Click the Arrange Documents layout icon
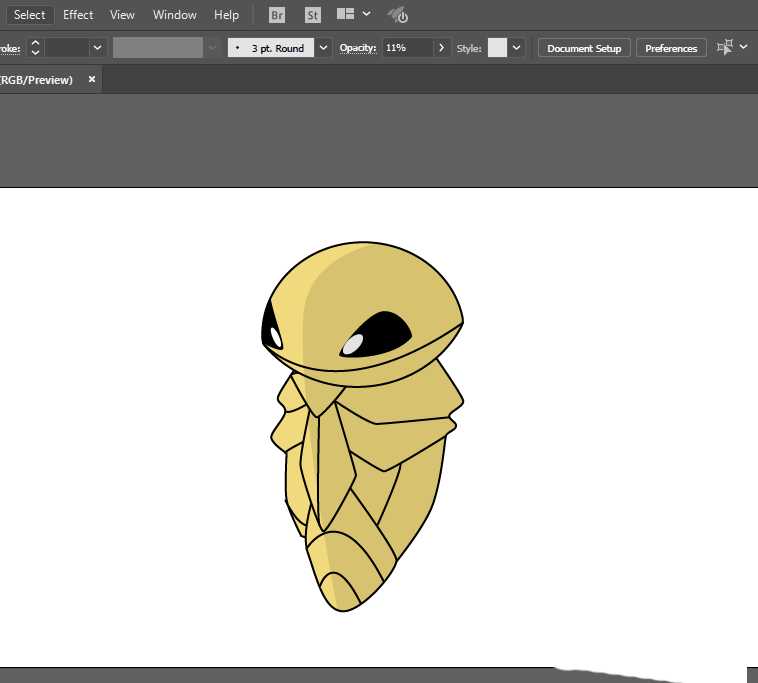 (x=346, y=15)
